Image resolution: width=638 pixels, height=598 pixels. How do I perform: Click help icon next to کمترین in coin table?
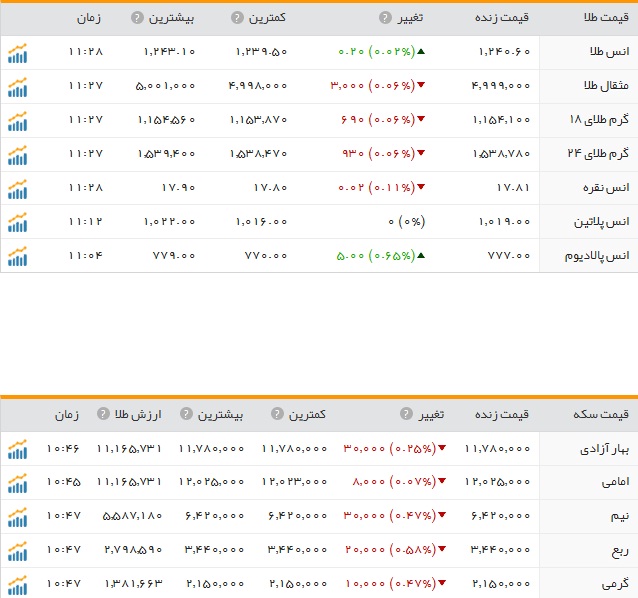(x=277, y=414)
